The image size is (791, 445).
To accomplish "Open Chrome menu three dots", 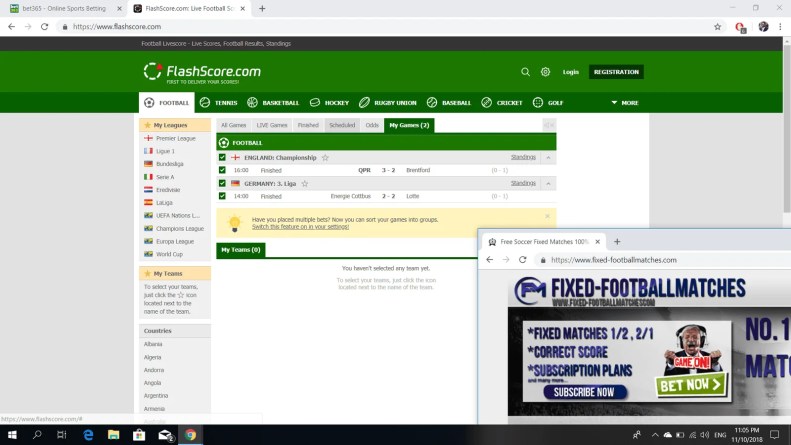I will tap(780, 27).
